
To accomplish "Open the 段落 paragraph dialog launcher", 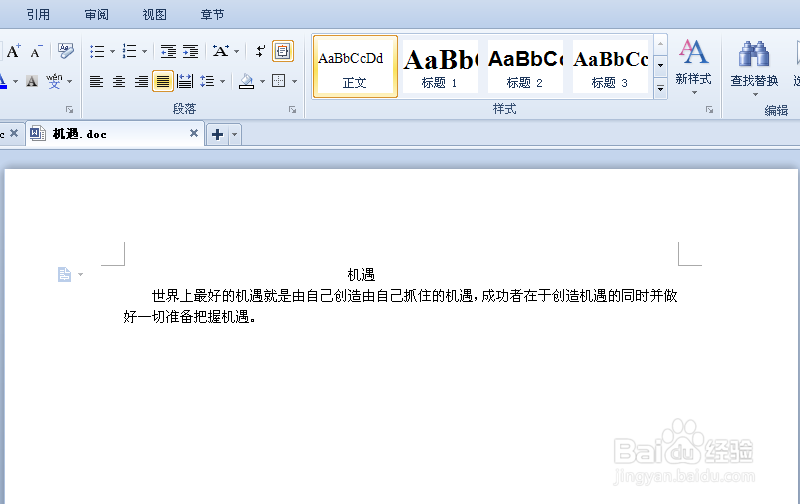I will tap(292, 110).
